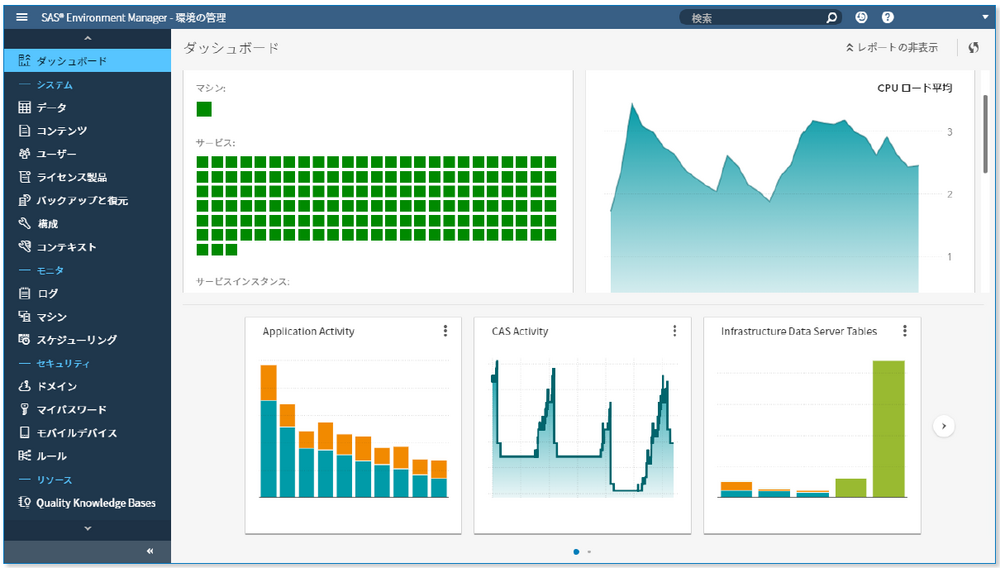Open Infrastructure Data Server Tables menu
The image size is (1000, 568).
click(905, 331)
